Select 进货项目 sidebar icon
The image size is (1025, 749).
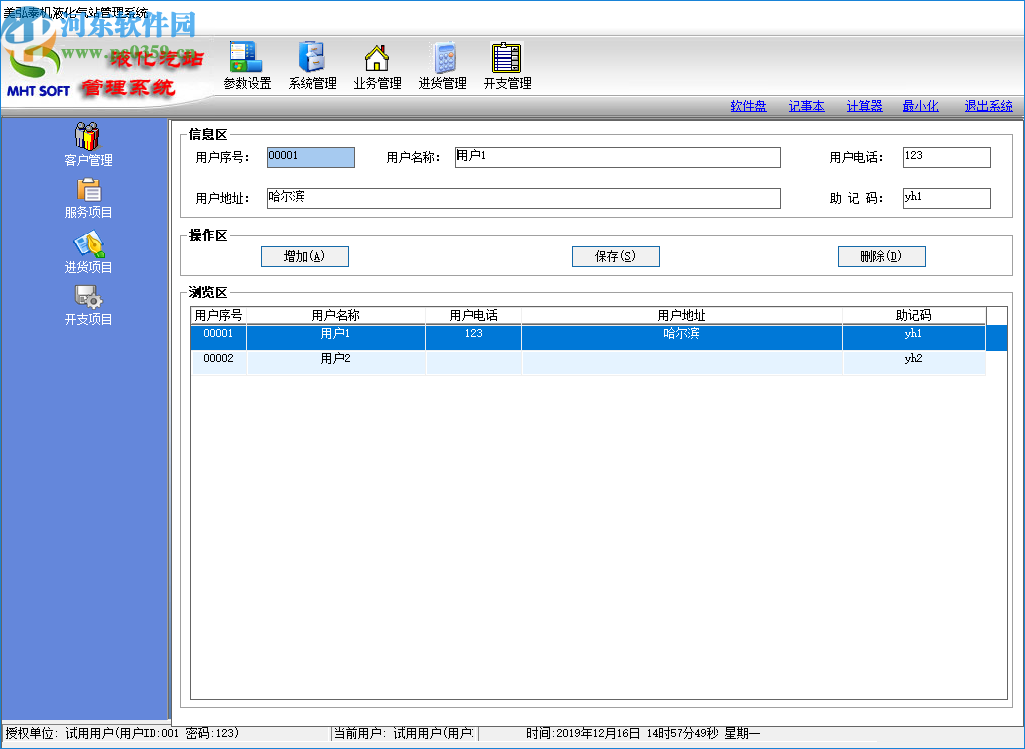click(88, 253)
